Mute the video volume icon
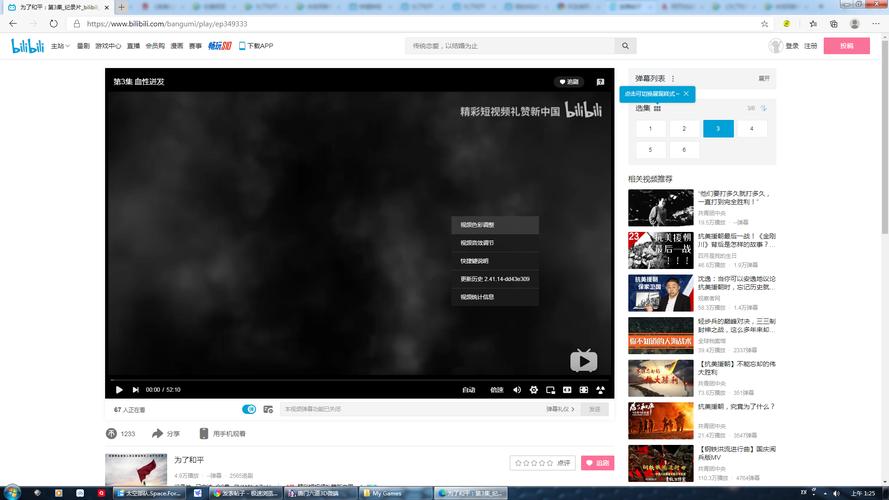The image size is (889, 500). pos(517,389)
